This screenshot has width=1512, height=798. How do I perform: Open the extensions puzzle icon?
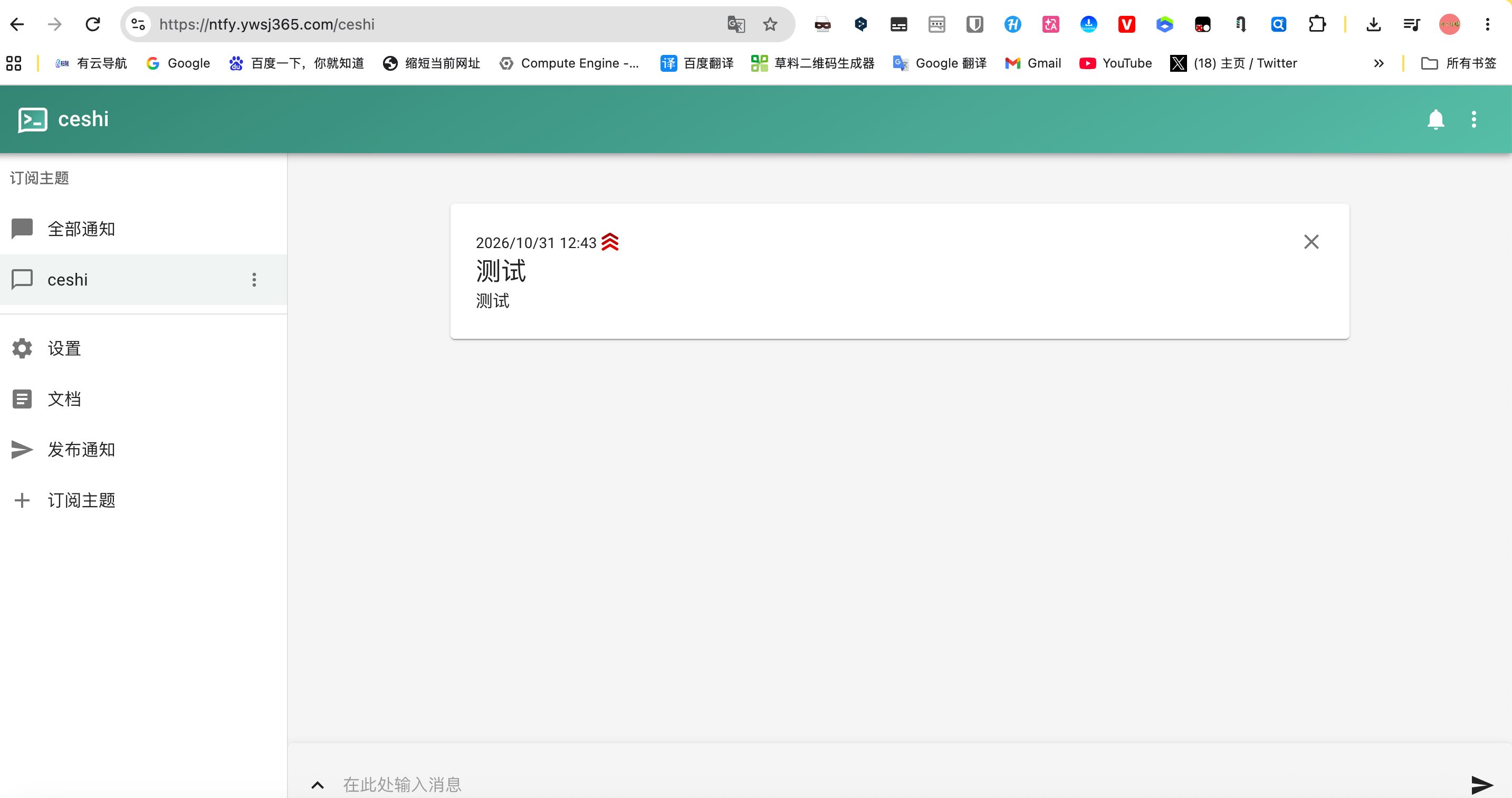[1317, 24]
